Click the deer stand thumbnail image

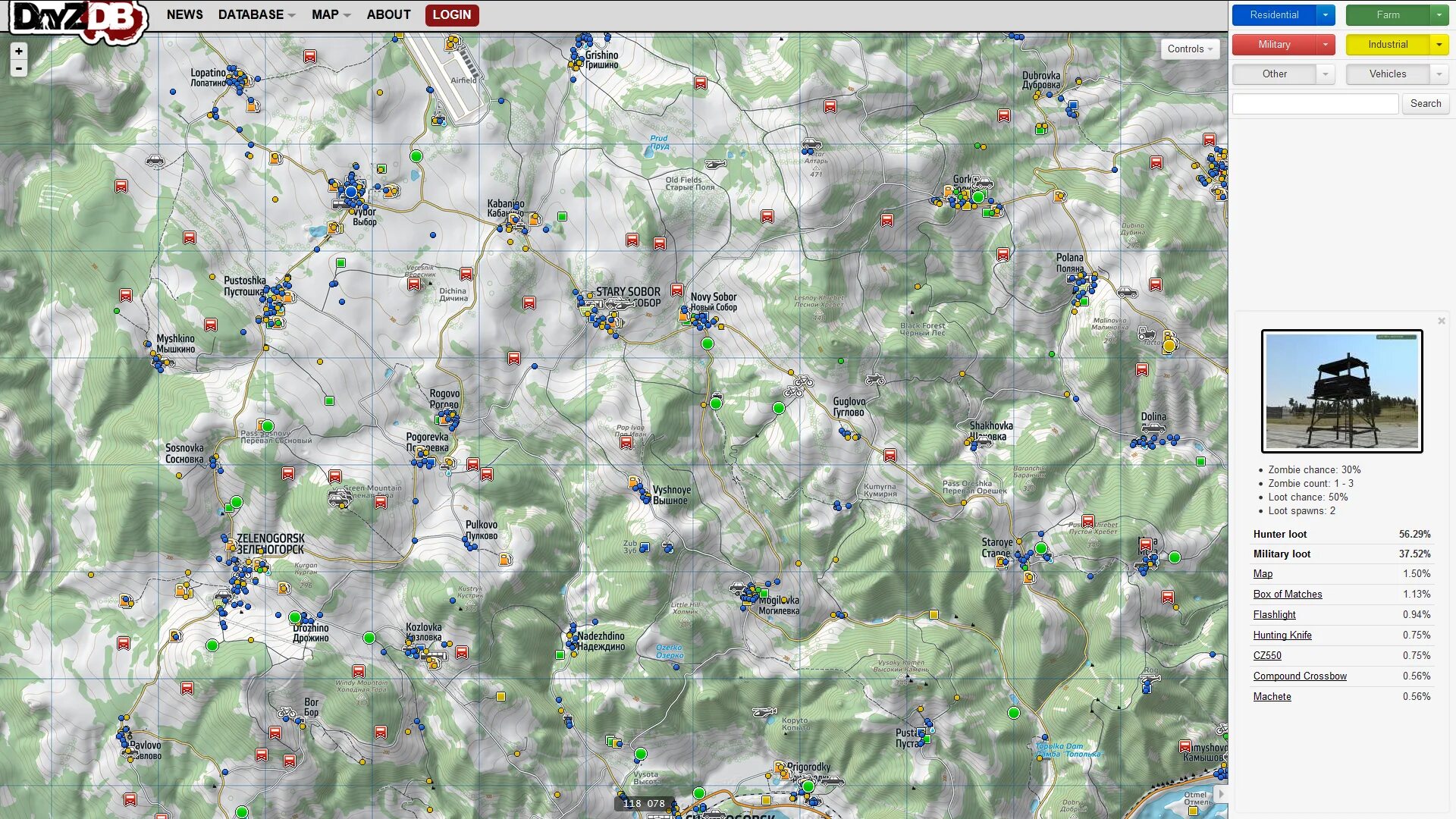(x=1341, y=391)
